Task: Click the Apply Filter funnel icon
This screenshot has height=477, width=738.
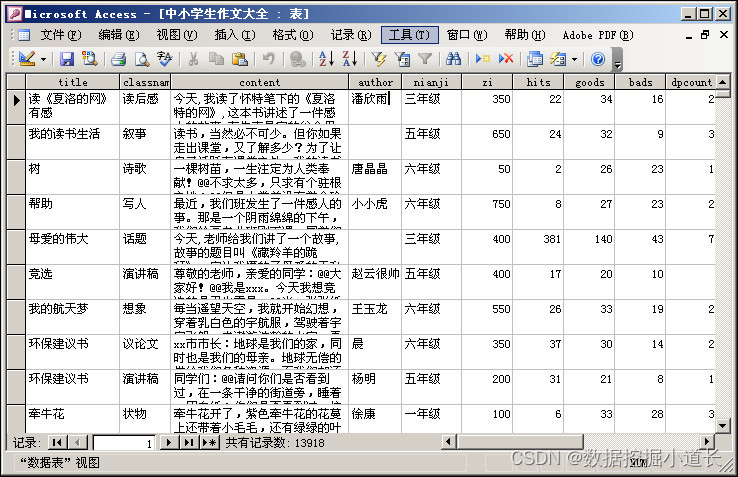Action: coord(425,59)
